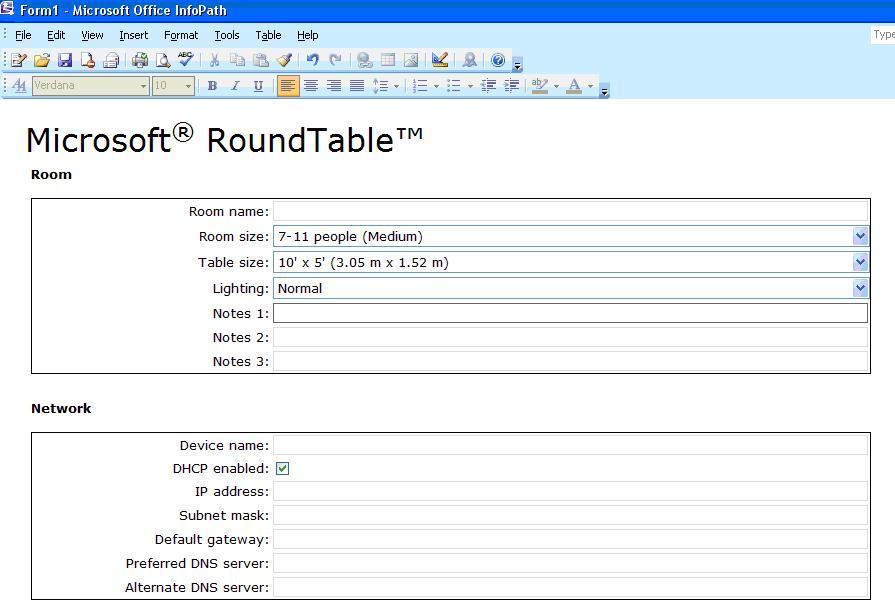Screen dimensions: 895x608
Task: Click the Design This Form icon
Action: (440, 60)
